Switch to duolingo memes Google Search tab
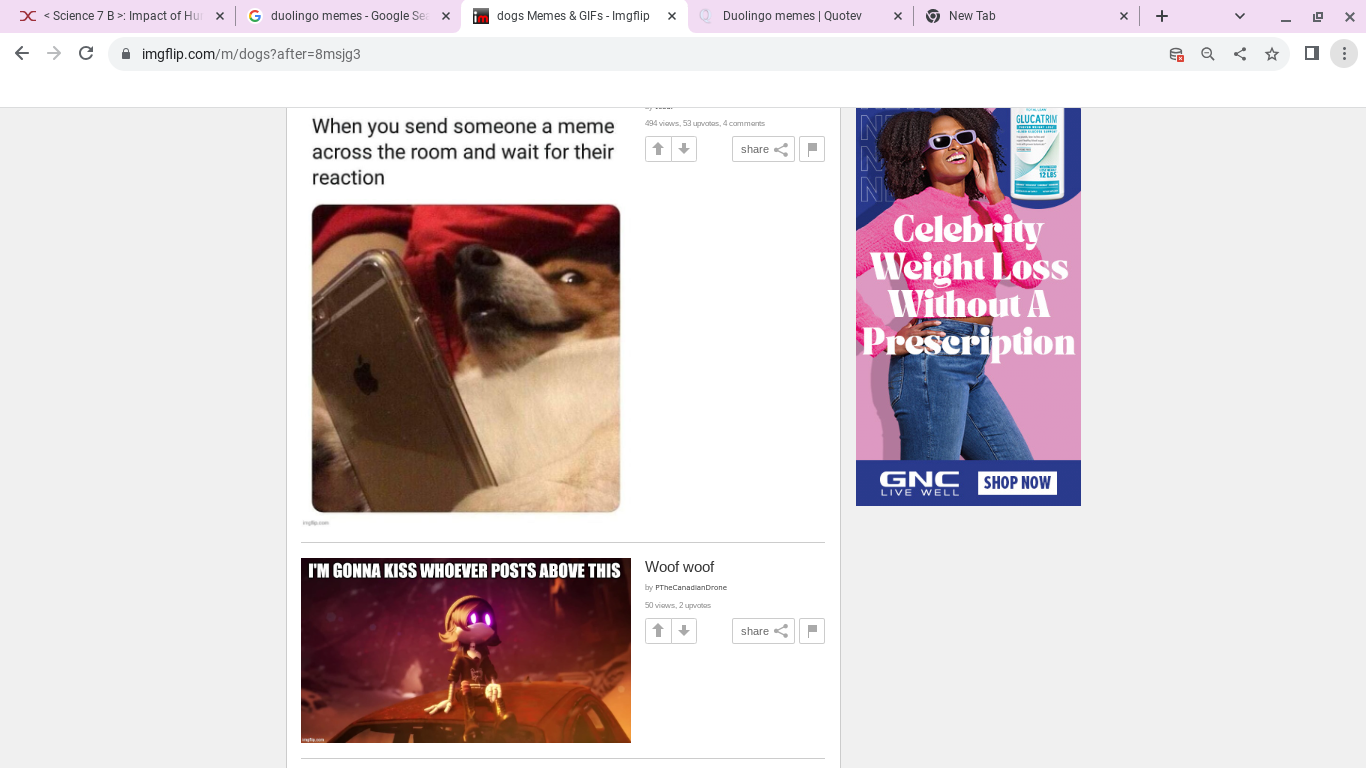 coord(348,16)
